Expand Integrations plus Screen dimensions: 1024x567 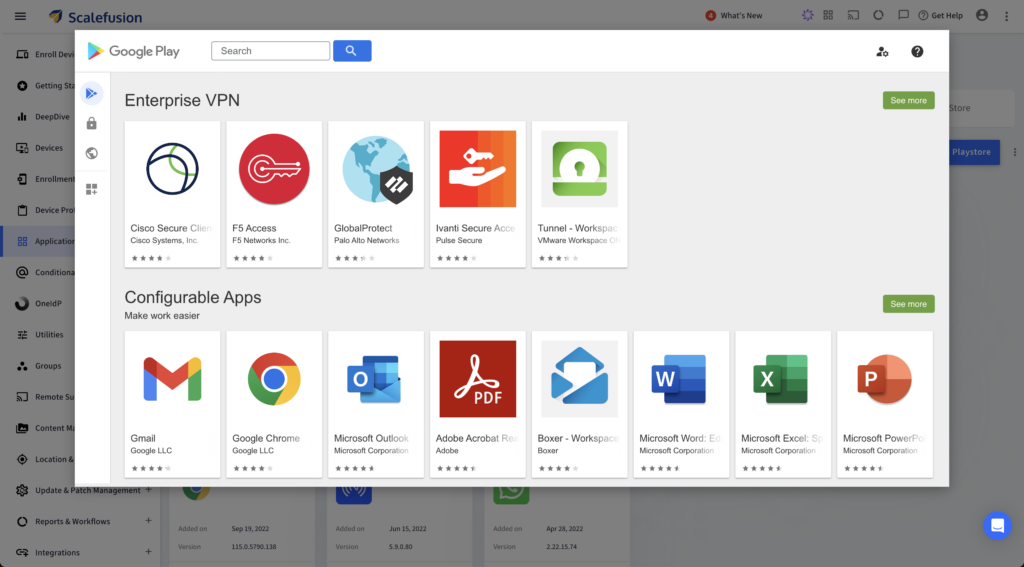148,552
